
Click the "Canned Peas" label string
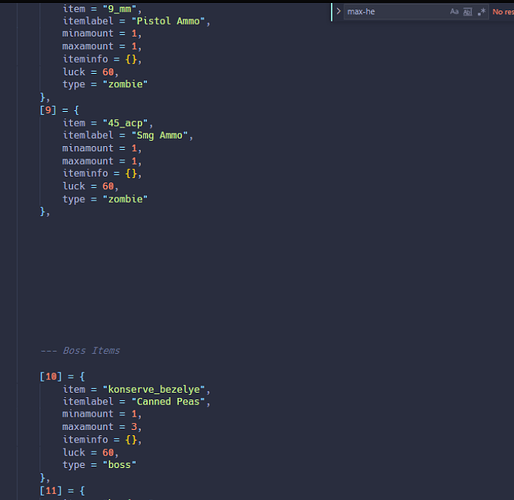click(168, 402)
